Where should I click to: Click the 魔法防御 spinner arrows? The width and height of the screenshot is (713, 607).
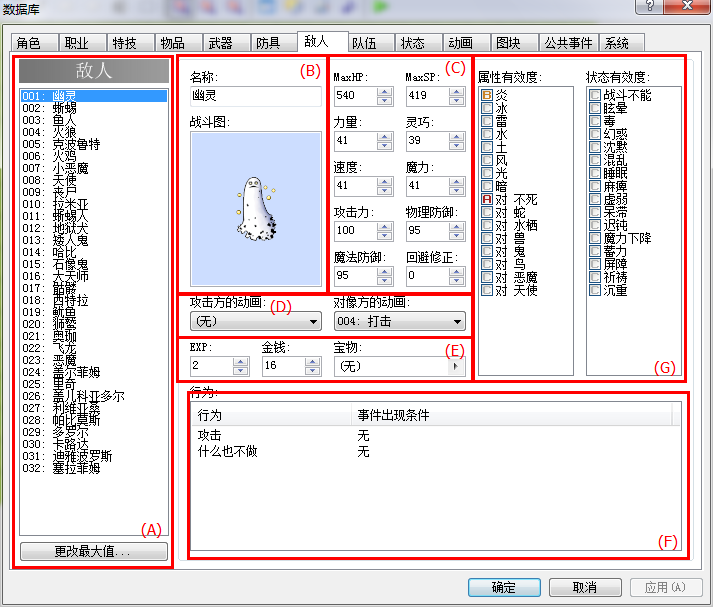point(385,276)
